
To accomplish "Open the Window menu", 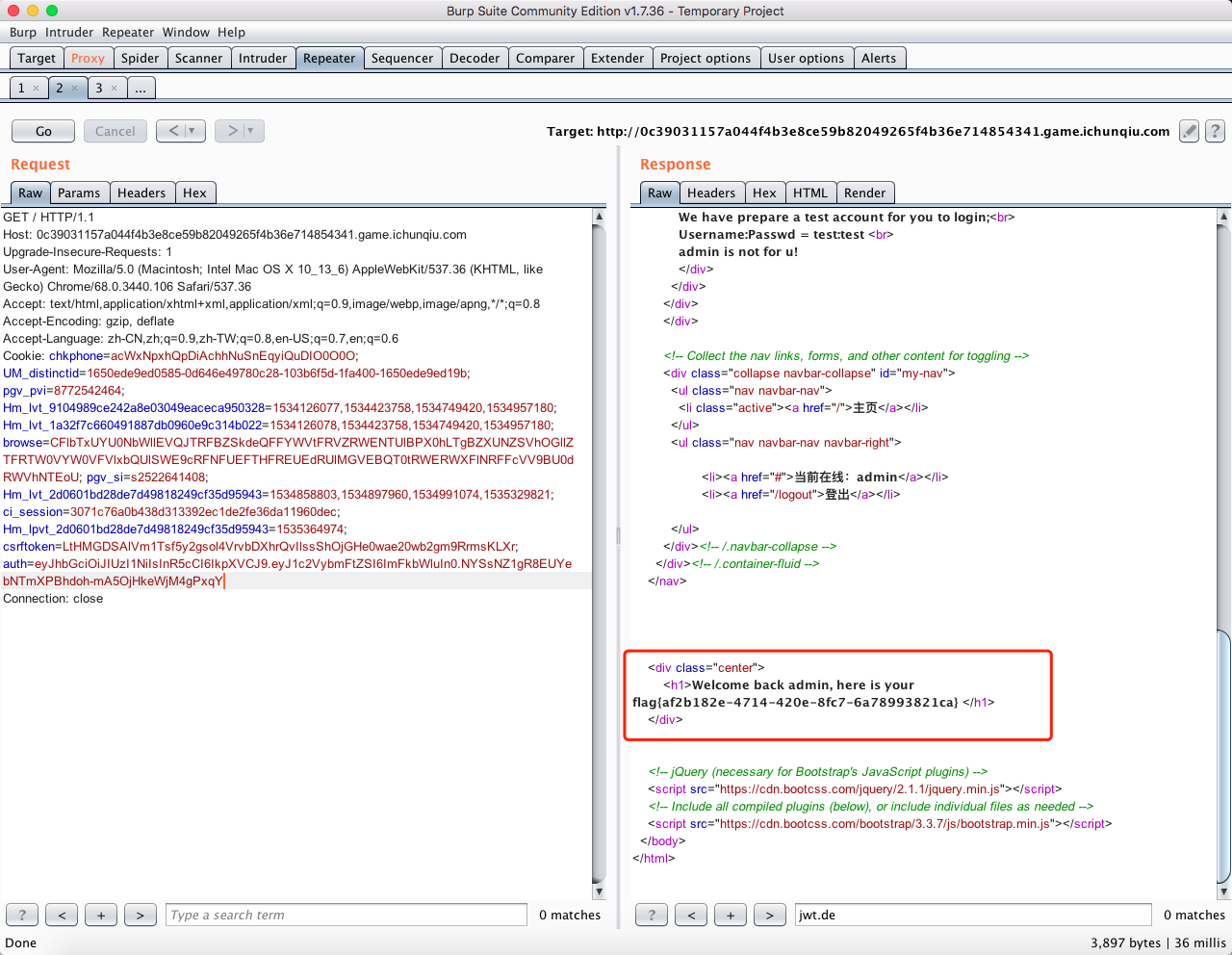I will [186, 32].
